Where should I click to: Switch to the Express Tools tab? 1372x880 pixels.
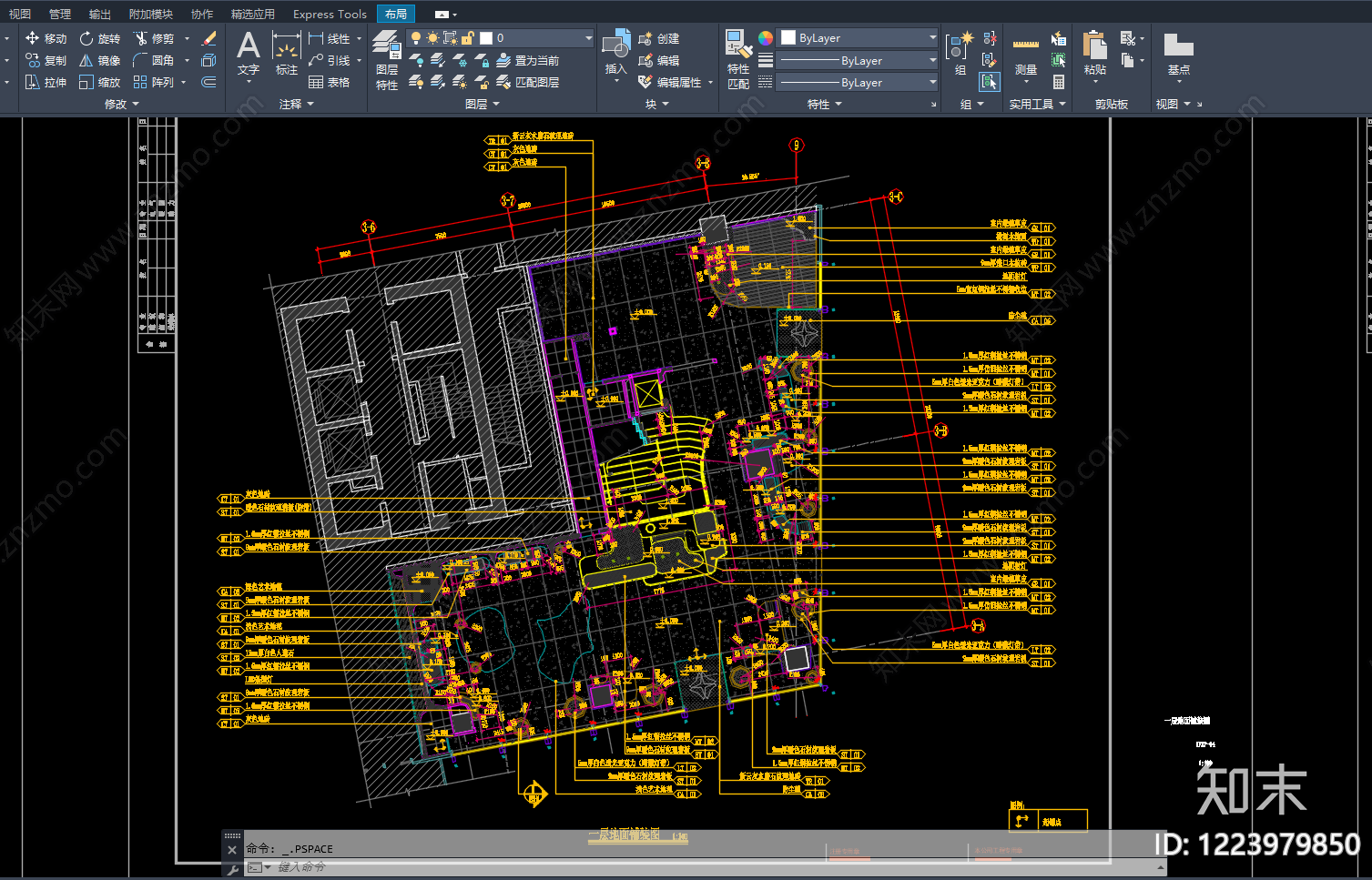(330, 15)
